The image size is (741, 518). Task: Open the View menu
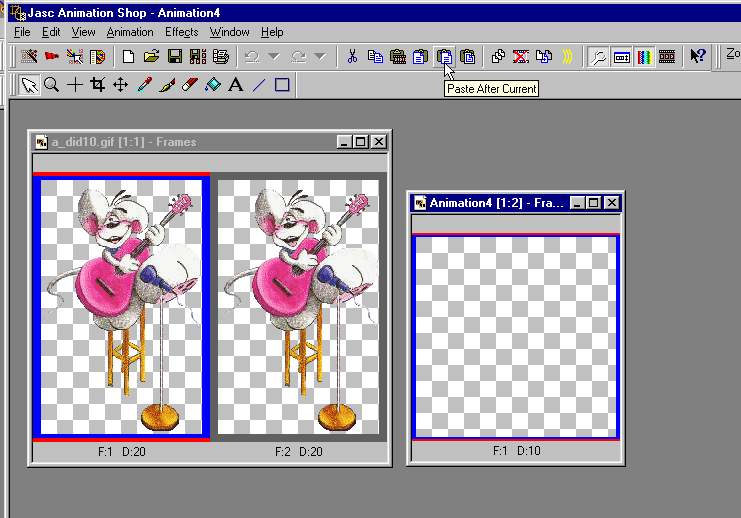click(x=83, y=32)
